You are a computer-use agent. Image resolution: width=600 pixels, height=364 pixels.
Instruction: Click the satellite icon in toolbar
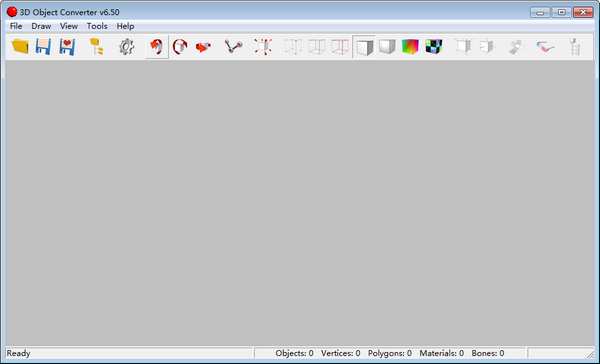[516, 47]
